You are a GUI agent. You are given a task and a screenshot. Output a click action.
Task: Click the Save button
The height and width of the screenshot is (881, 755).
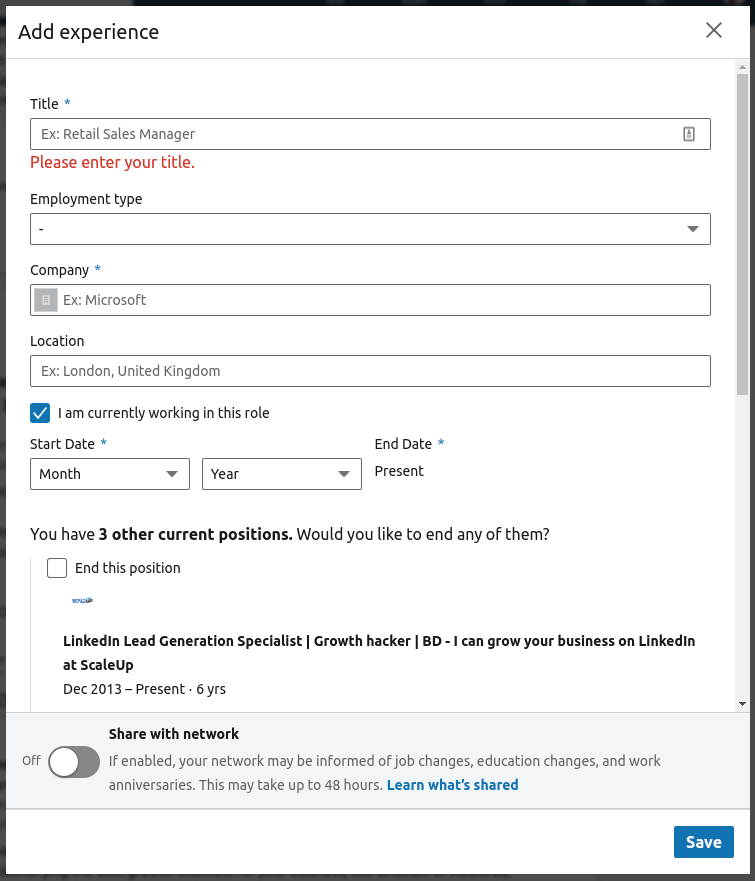click(703, 842)
